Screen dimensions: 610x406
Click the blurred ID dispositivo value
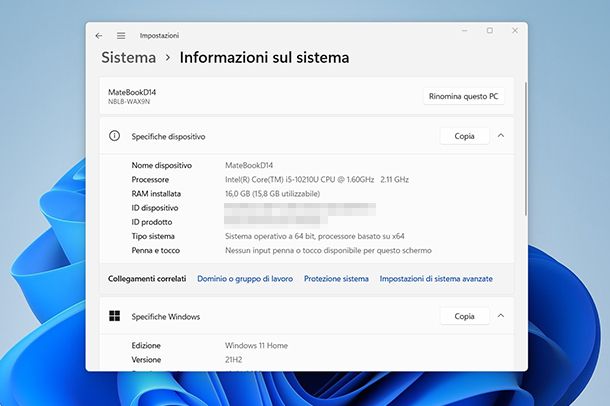(x=300, y=209)
